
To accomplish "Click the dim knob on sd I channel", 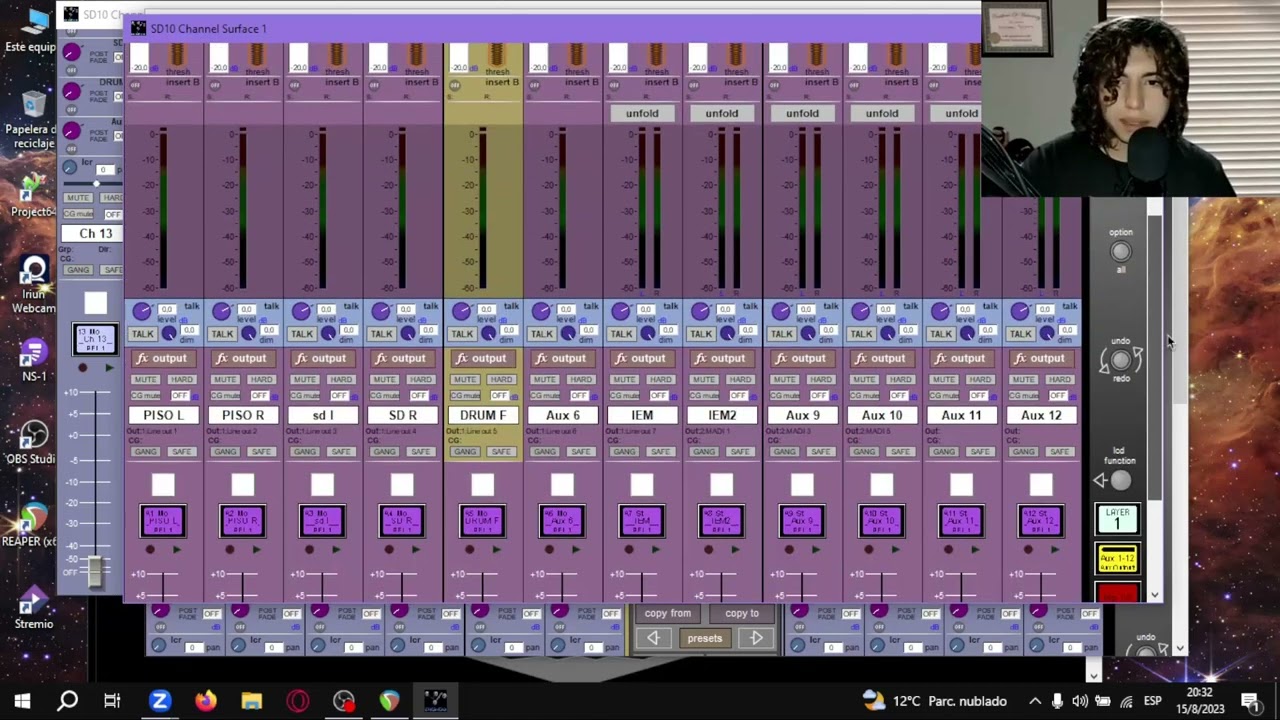I will [328, 334].
